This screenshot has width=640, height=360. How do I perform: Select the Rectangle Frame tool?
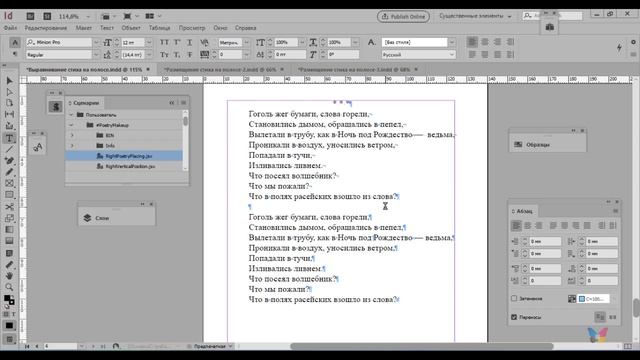coord(9,183)
